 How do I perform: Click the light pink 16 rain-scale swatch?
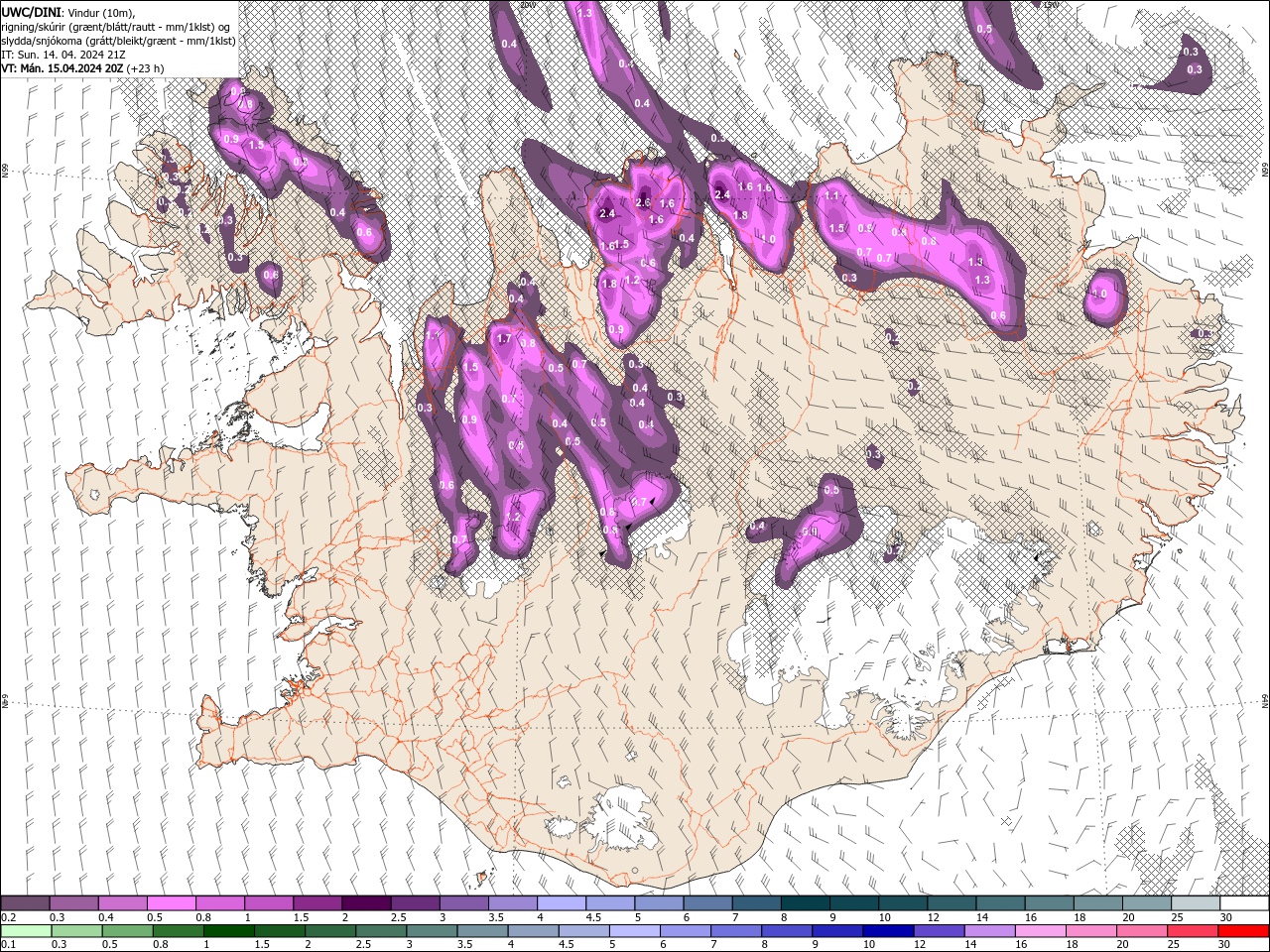click(x=1039, y=931)
